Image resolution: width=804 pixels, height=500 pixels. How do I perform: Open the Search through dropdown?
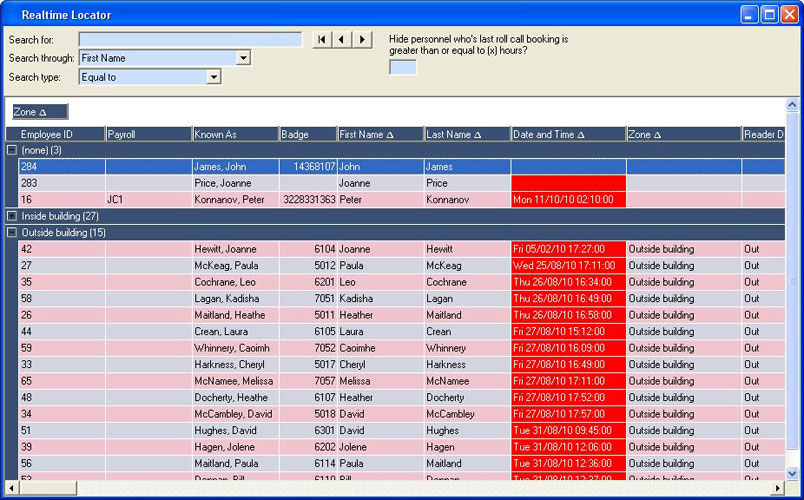coord(242,58)
